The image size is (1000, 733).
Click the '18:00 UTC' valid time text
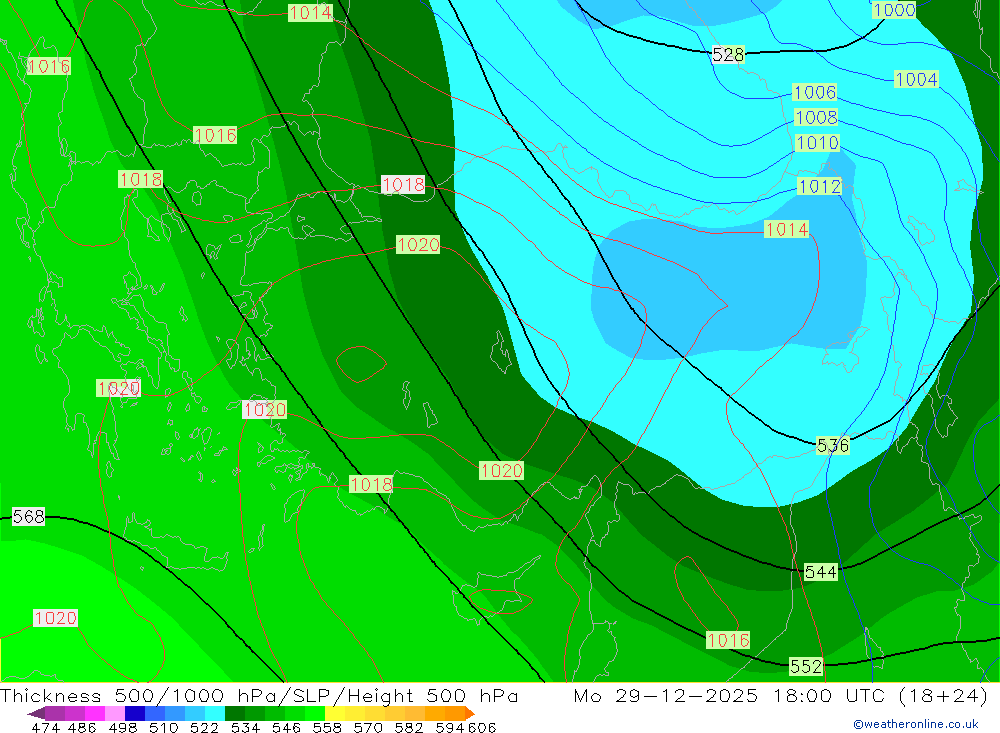[x=830, y=695]
